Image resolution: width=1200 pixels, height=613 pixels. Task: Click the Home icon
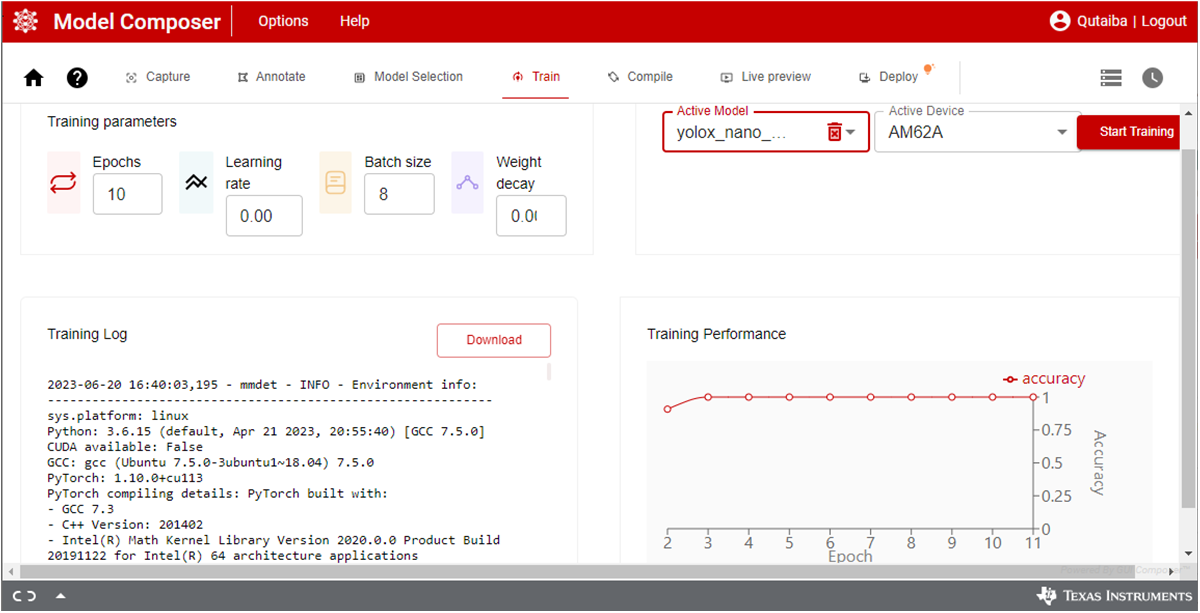33,77
